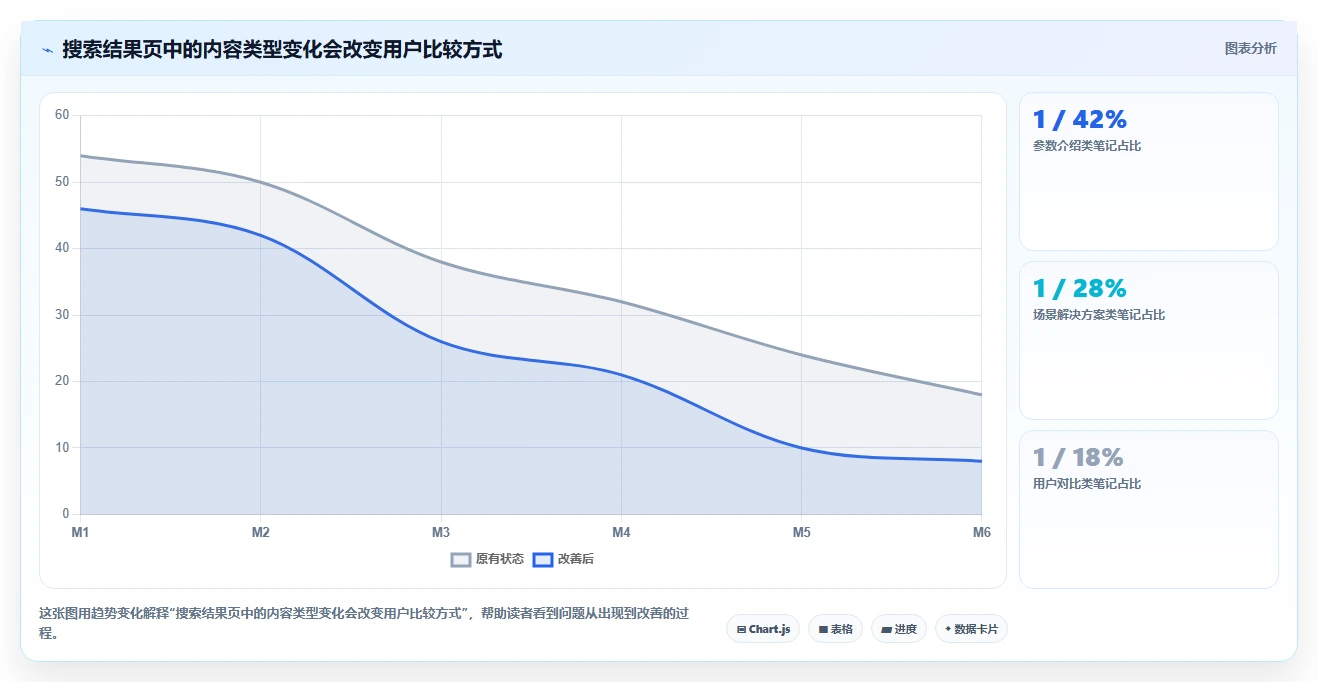Click the M1 x-axis label
This screenshot has height=682, width=1318.
pos(80,532)
